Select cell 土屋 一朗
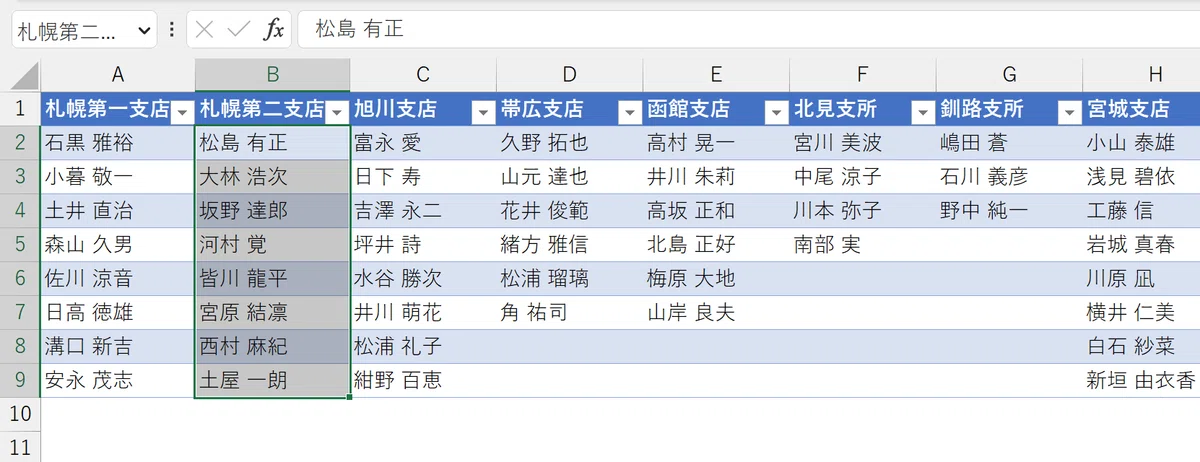 coord(273,381)
